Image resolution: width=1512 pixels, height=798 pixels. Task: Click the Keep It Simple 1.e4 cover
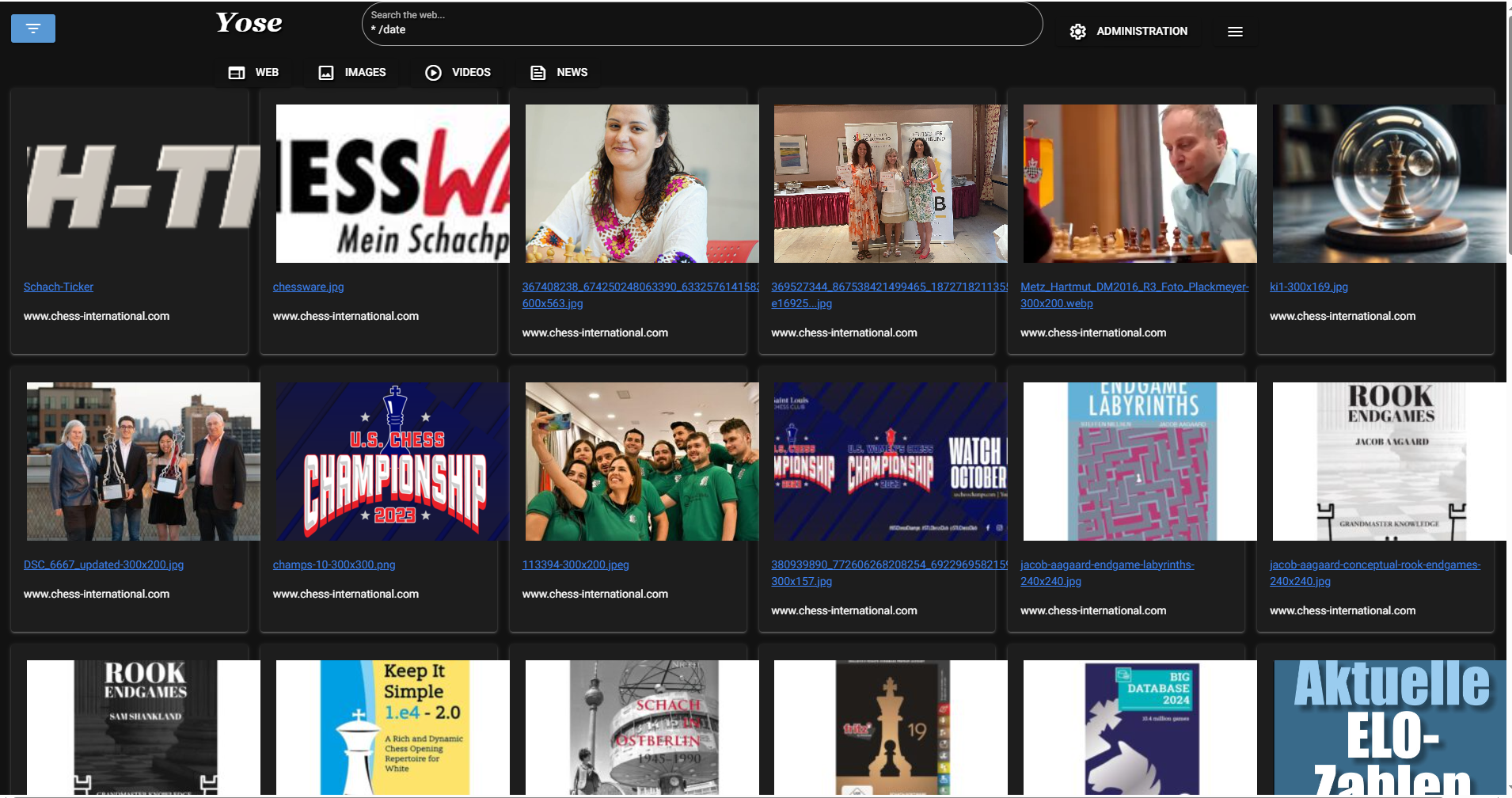click(393, 728)
